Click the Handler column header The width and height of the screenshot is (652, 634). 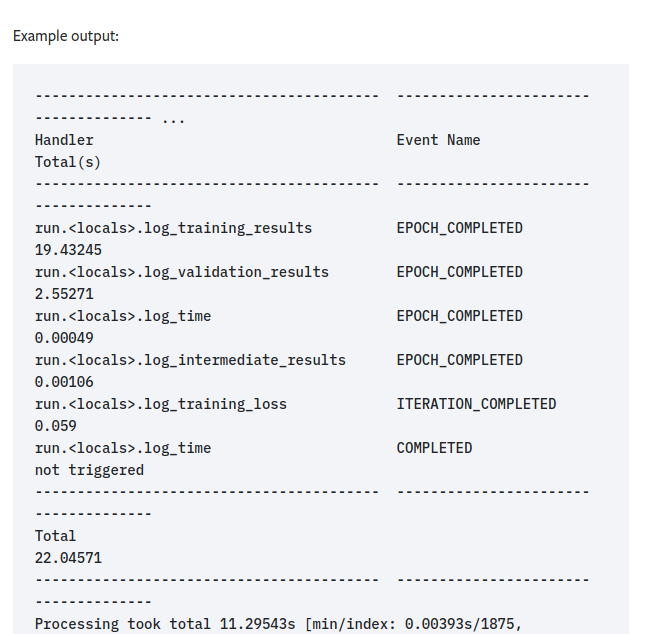point(64,140)
